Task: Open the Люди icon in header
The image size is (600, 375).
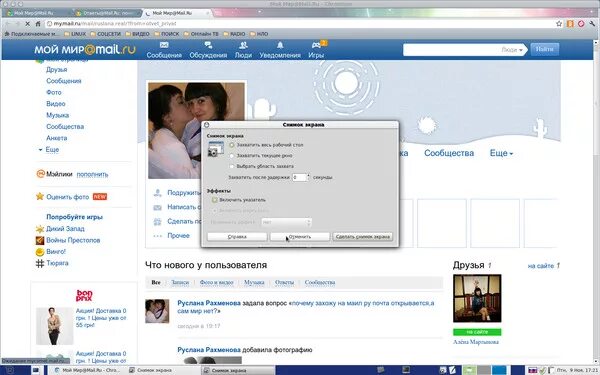Action: click(243, 45)
